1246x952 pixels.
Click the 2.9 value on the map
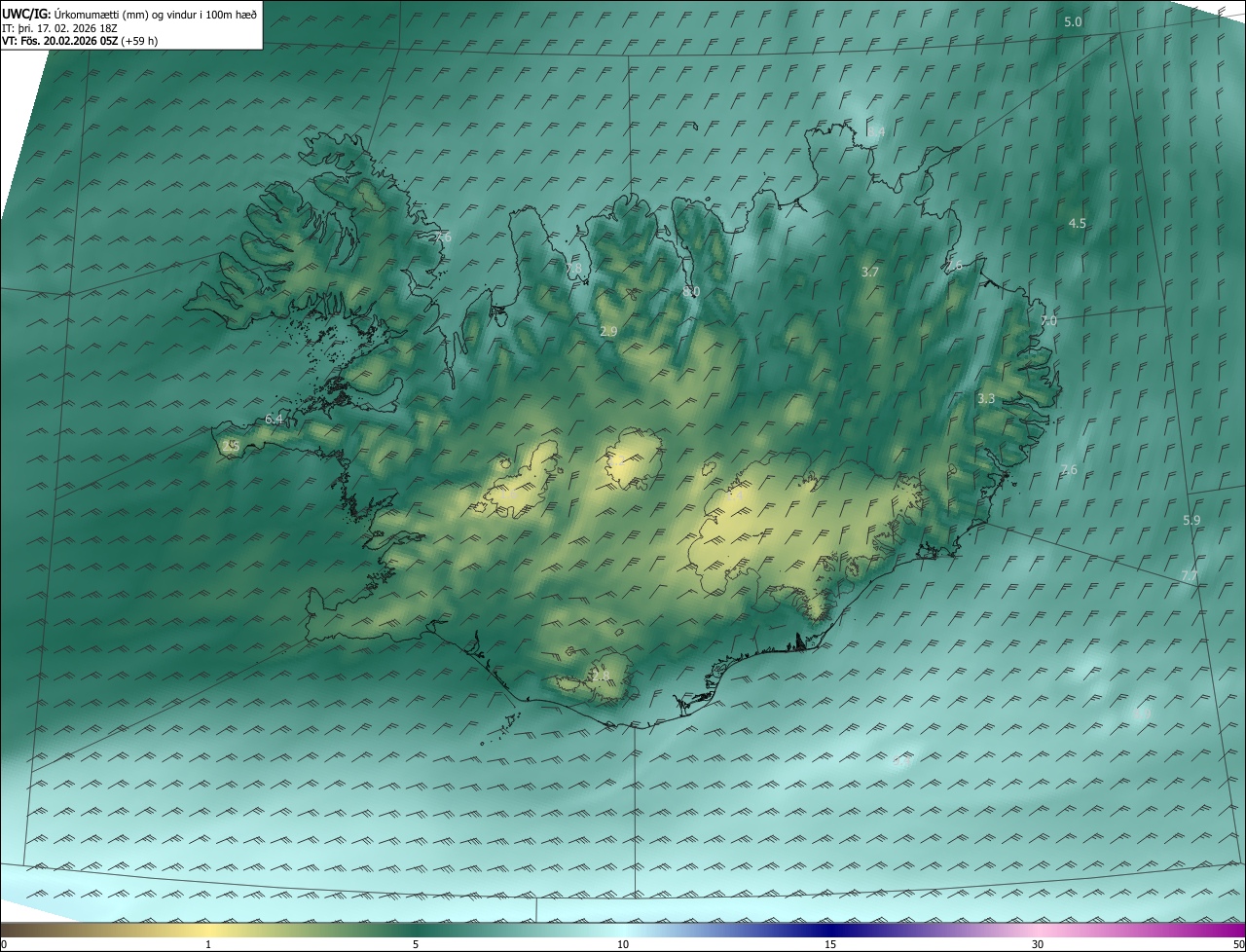[x=608, y=332]
